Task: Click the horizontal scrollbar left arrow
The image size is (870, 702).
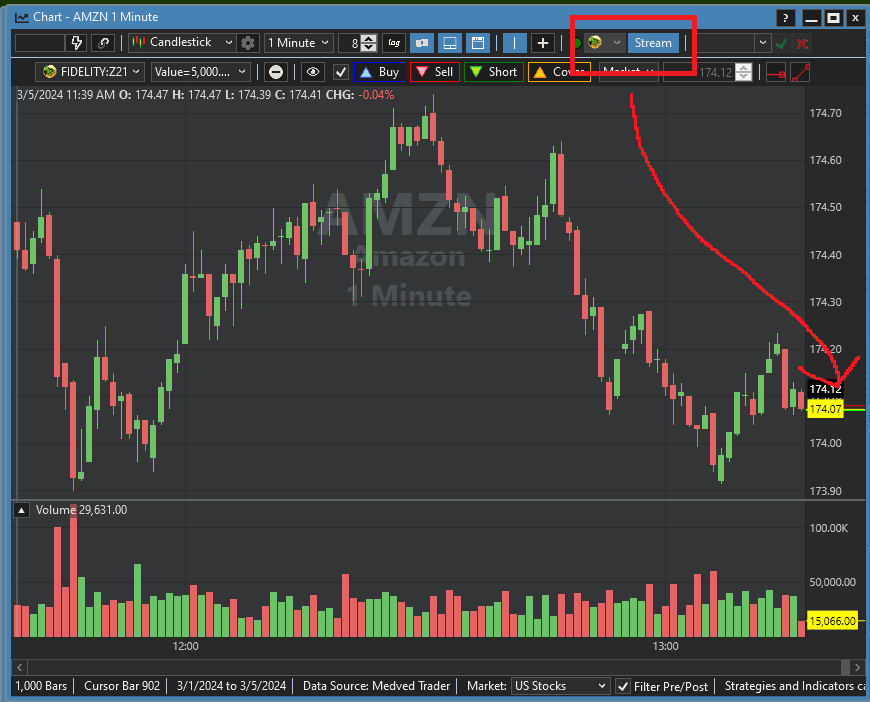Action: tap(19, 667)
